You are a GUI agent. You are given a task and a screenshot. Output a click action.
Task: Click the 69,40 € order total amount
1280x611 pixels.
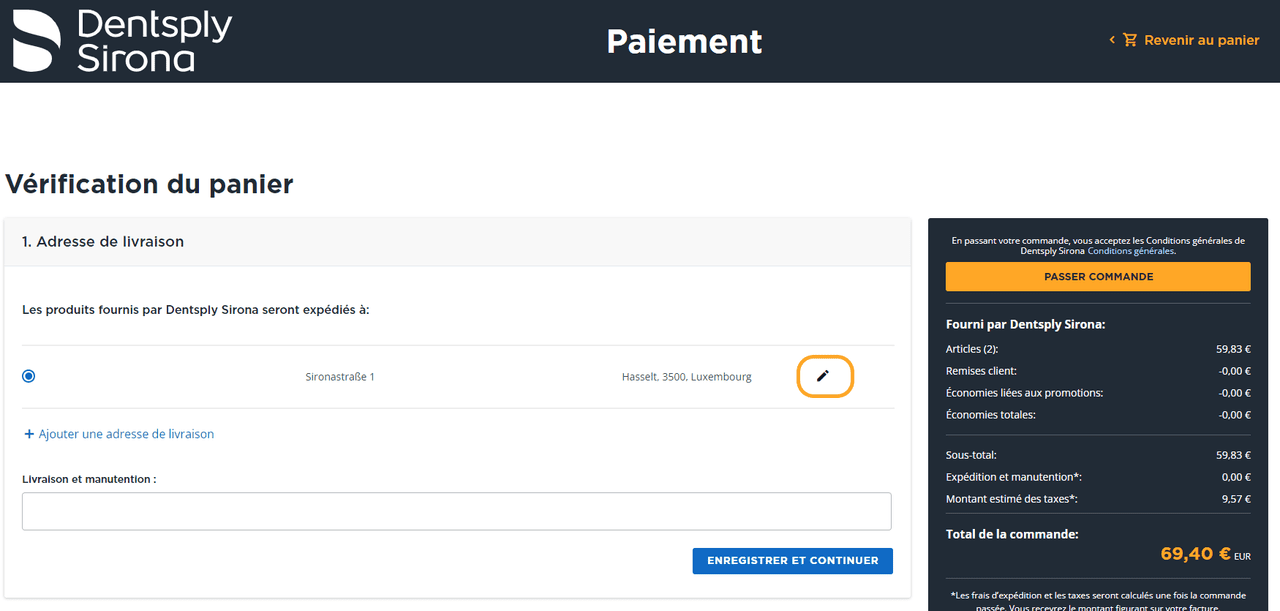tap(1194, 553)
